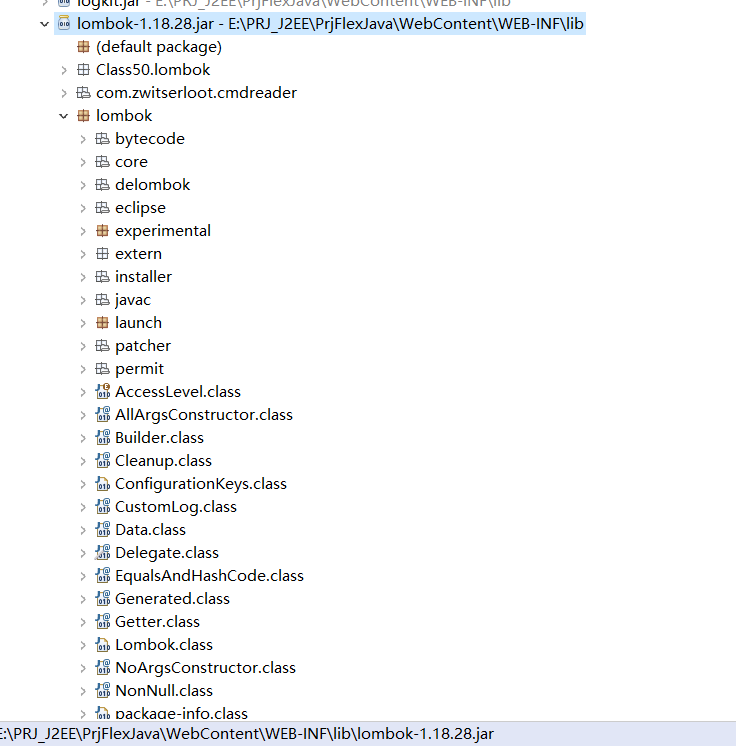Expand the core package
The height and width of the screenshot is (746, 736).
pos(83,162)
